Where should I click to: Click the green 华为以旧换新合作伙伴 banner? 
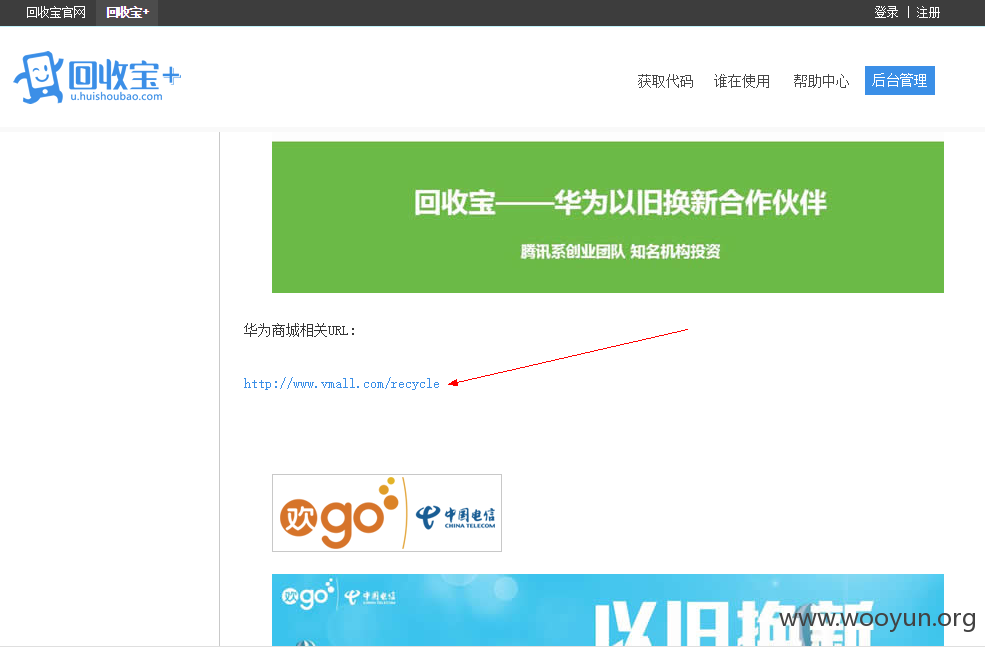(x=607, y=217)
